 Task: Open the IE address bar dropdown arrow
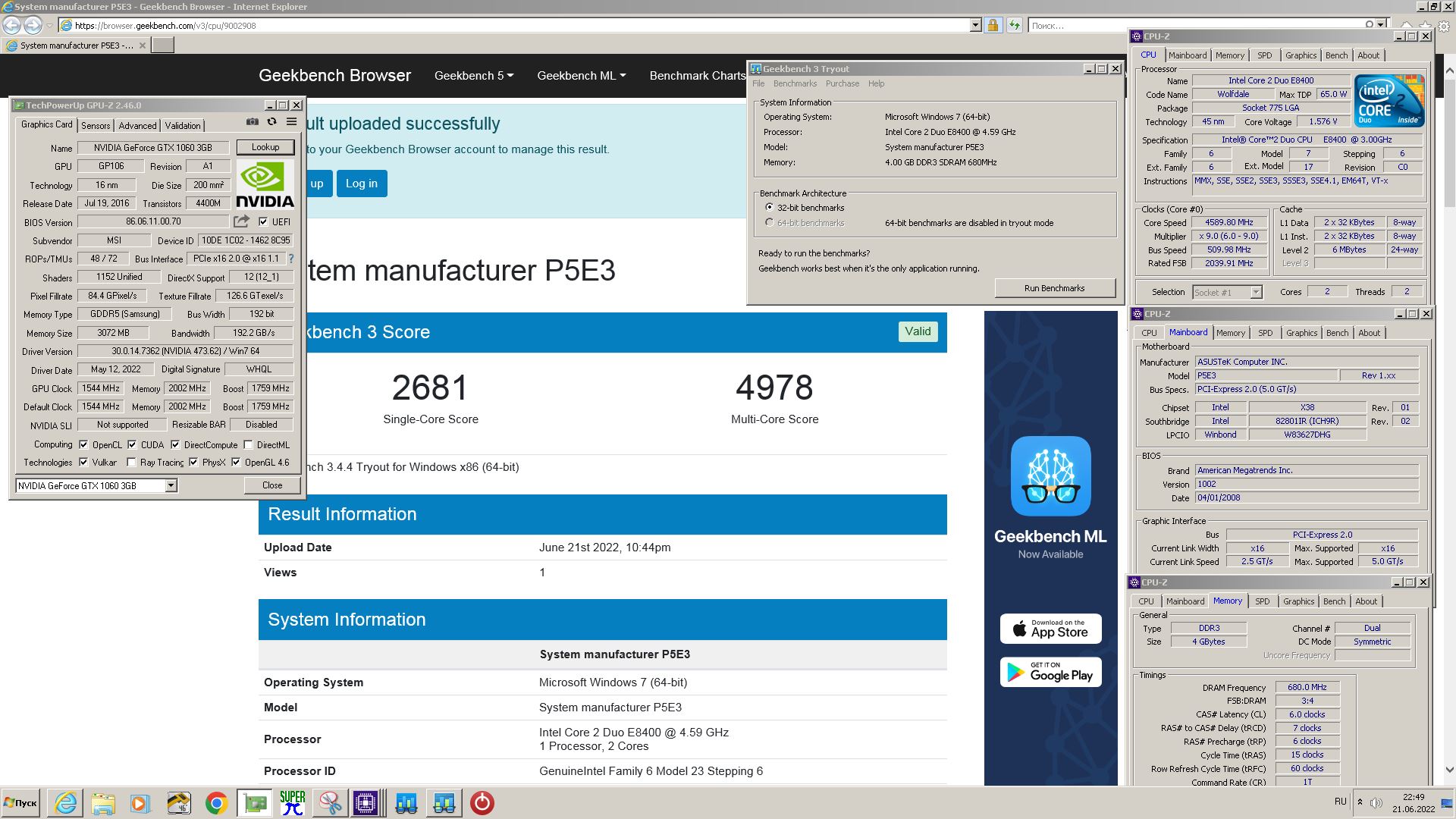click(975, 25)
